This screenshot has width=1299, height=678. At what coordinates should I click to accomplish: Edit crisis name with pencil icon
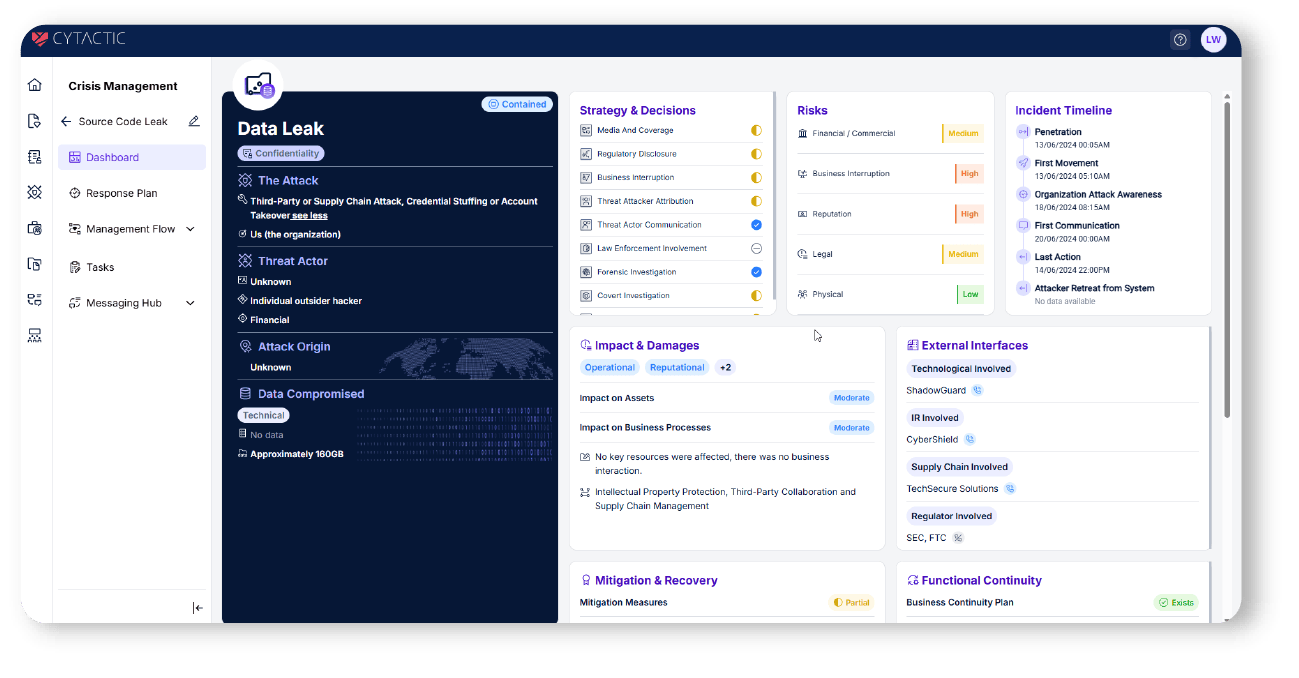click(x=194, y=121)
